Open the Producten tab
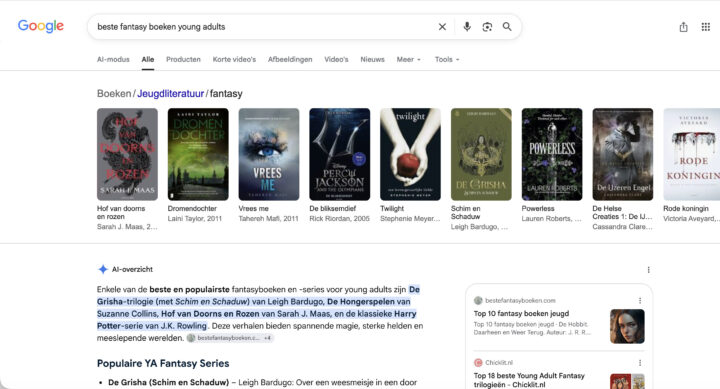The image size is (720, 389). 183,59
